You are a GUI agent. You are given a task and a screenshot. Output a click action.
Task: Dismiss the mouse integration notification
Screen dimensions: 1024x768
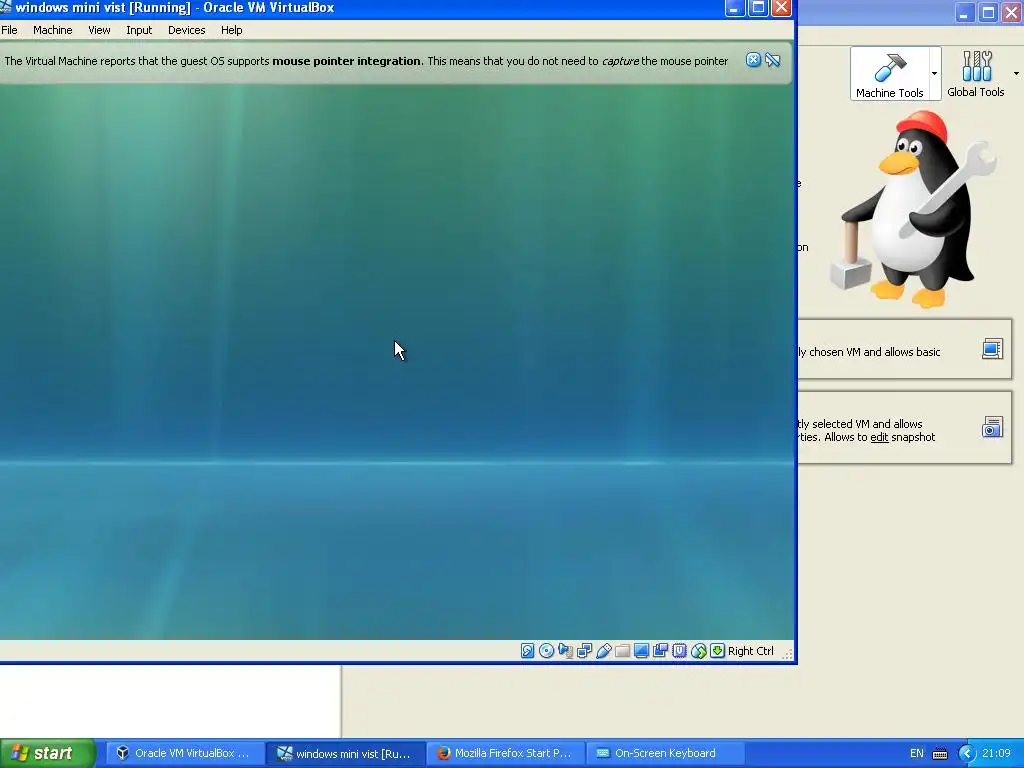click(753, 60)
